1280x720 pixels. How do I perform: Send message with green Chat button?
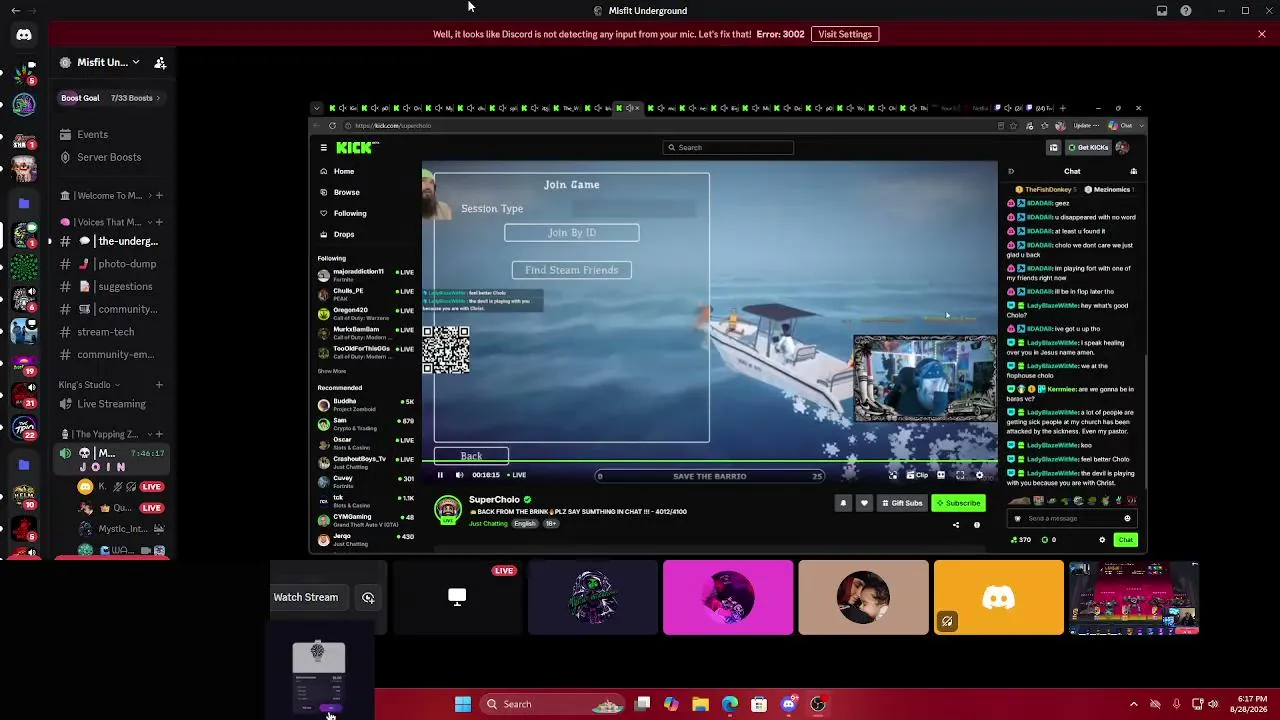[1126, 540]
